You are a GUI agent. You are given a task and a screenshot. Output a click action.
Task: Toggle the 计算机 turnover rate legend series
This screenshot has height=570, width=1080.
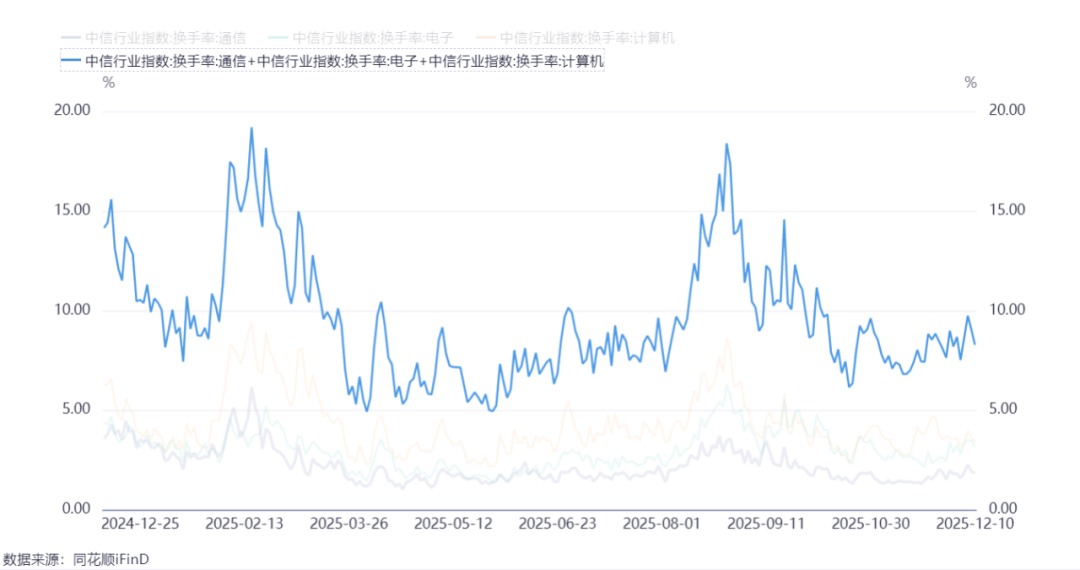[575, 38]
